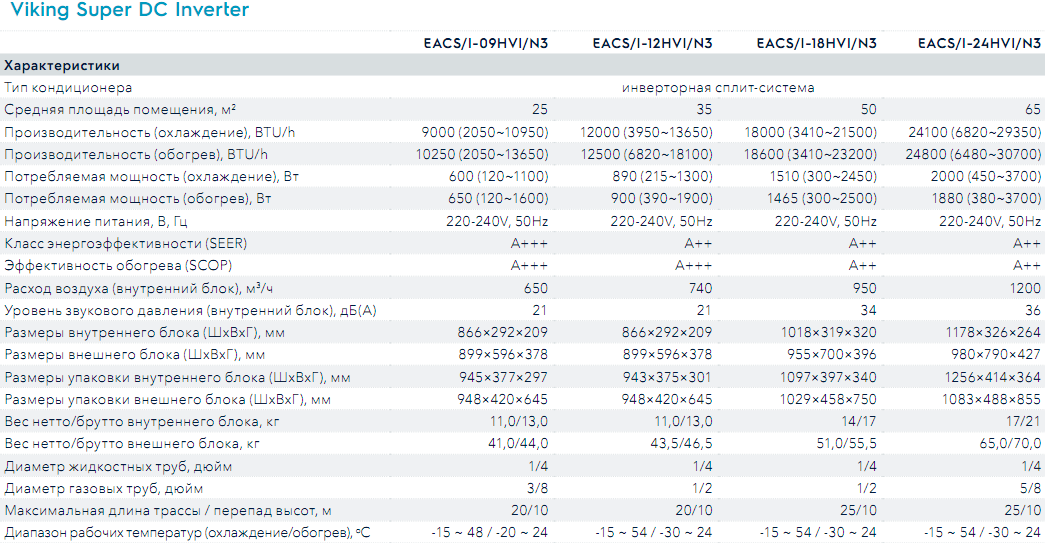
Task: Select indoor weight value 17/21
Action: (x=1024, y=422)
